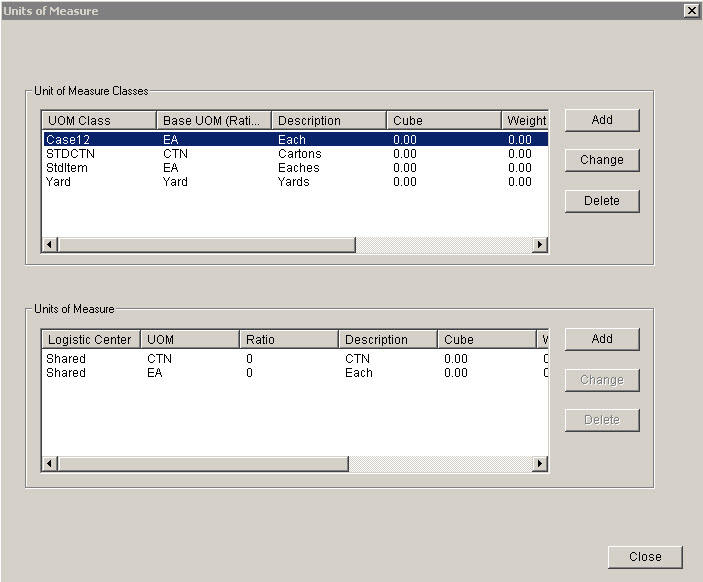
Task: Click left scroll arrow in Units of Measure list
Action: click(x=49, y=464)
